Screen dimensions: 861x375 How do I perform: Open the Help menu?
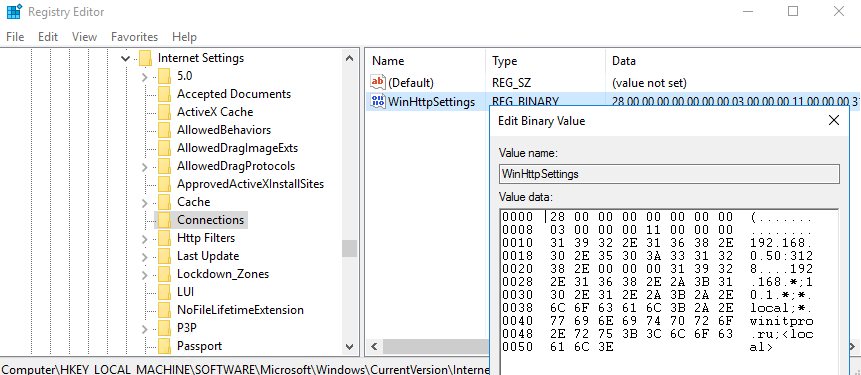tap(184, 37)
